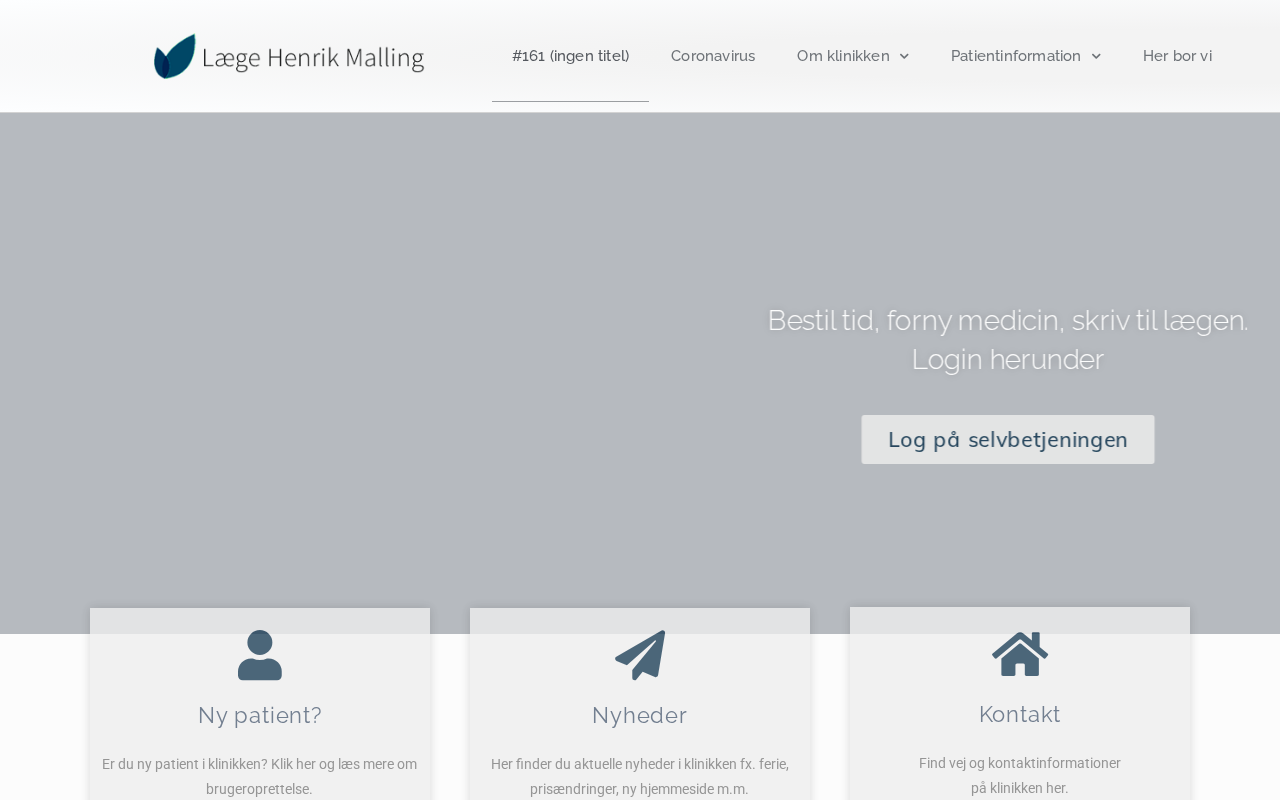Click the Kontakt house icon
The image size is (1280, 800).
(1020, 654)
